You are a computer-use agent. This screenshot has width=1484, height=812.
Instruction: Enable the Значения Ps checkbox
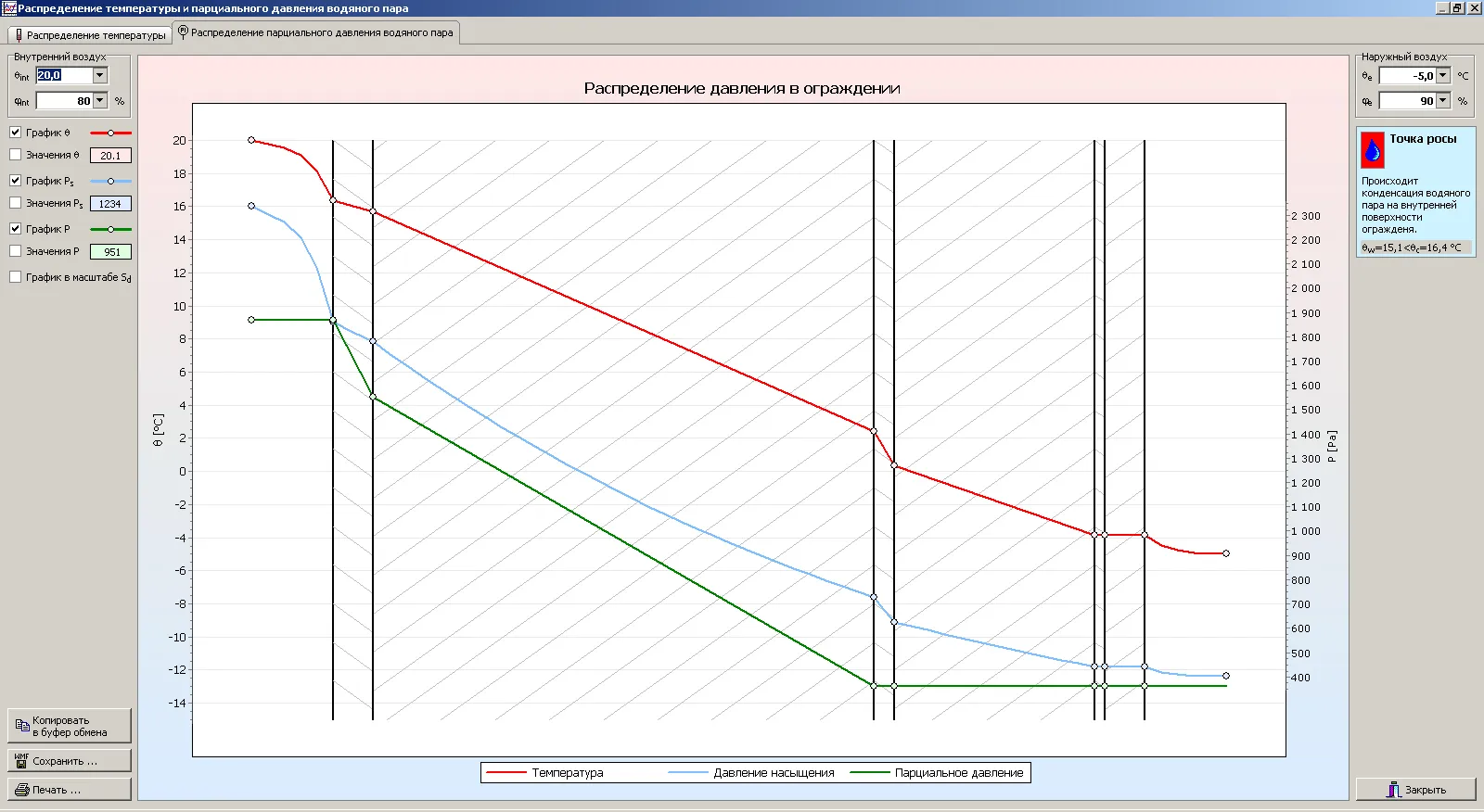click(16, 203)
